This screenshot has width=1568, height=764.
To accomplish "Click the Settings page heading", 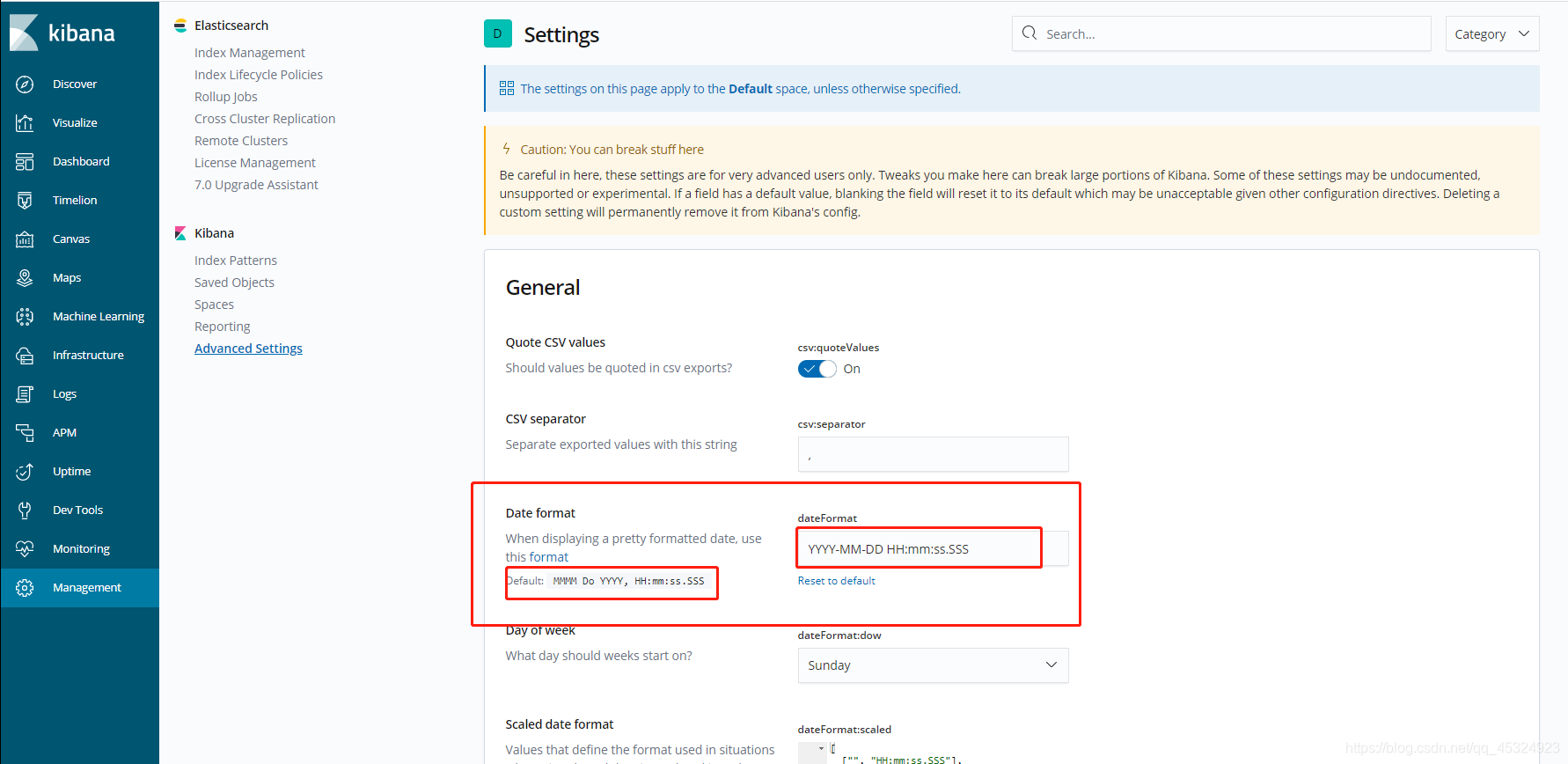I will [x=561, y=34].
